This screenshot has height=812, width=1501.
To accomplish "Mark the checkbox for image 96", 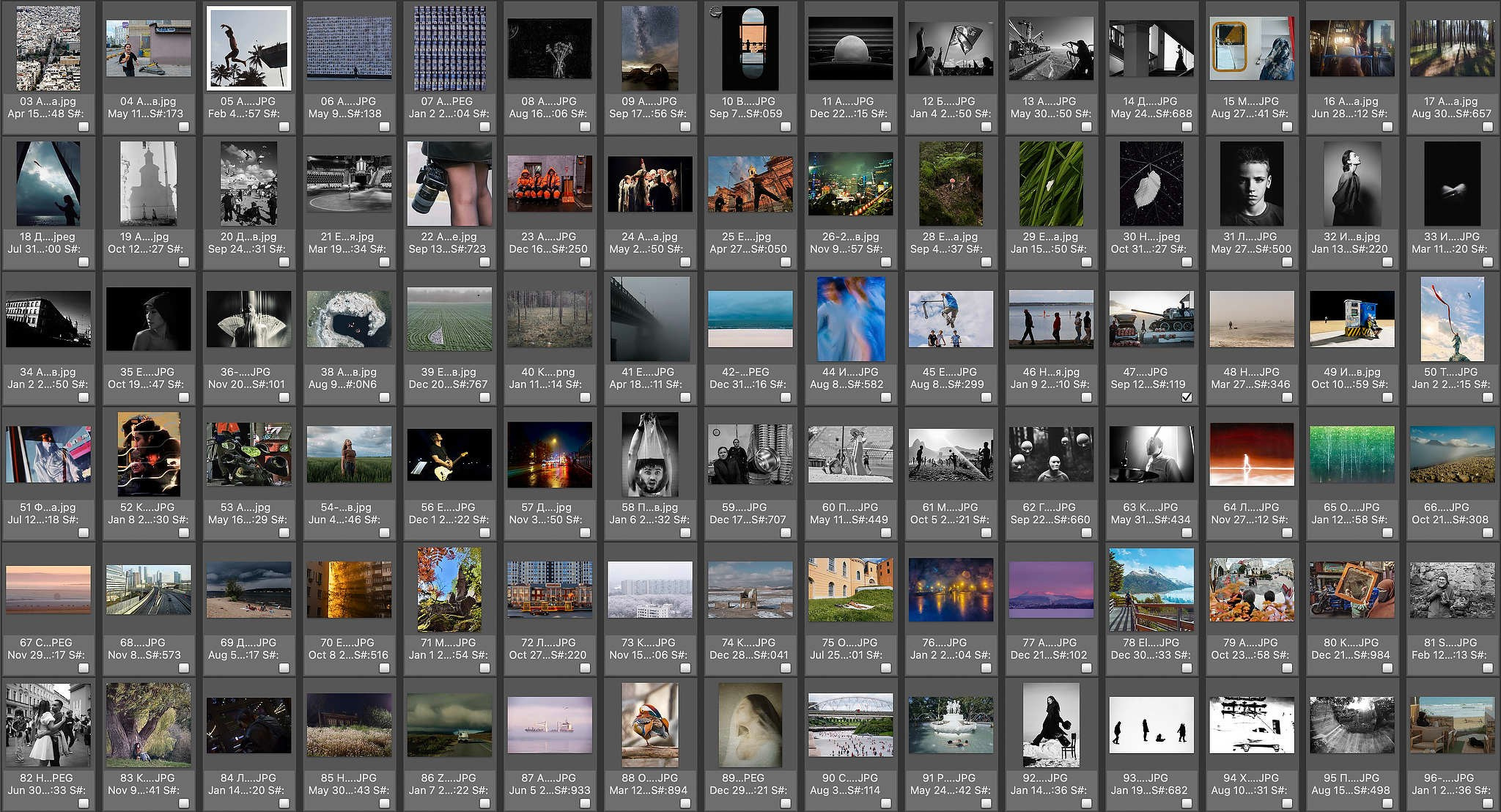I will pos(1488,803).
